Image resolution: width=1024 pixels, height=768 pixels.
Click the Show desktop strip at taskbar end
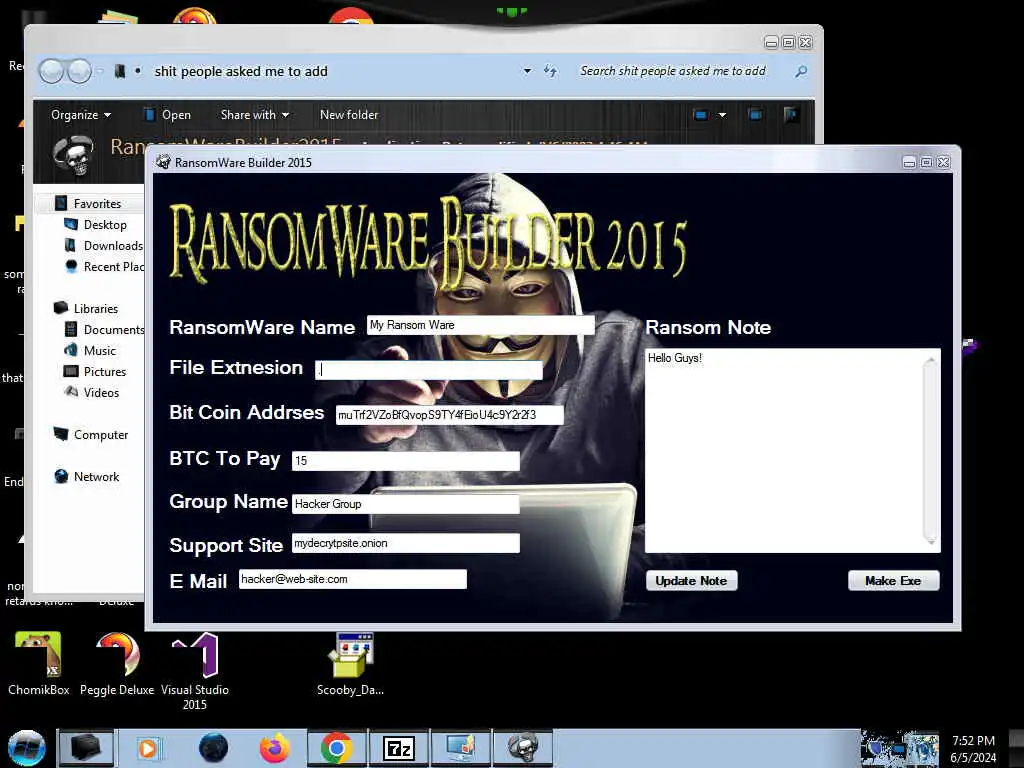tap(1016, 748)
